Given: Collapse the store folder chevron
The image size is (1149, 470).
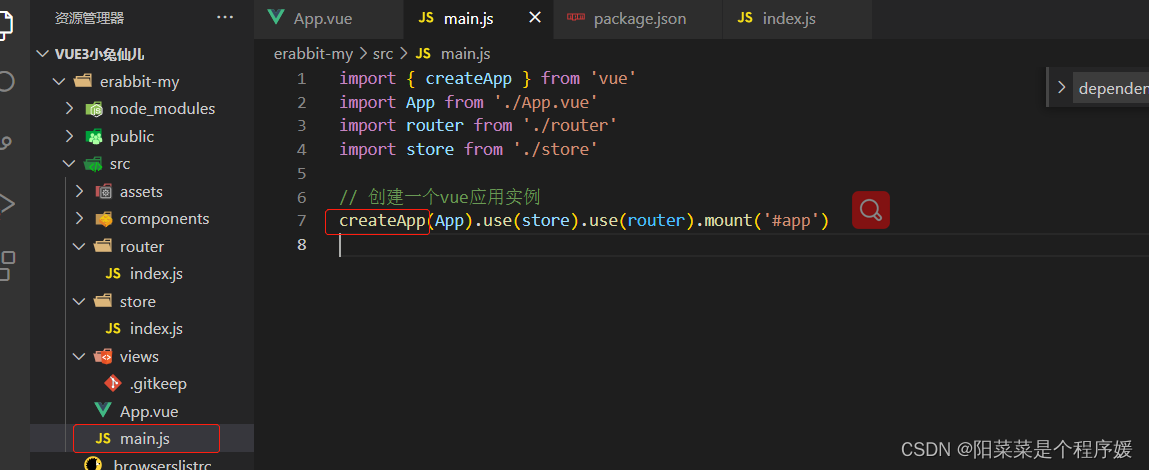Looking at the screenshot, I should (80, 301).
